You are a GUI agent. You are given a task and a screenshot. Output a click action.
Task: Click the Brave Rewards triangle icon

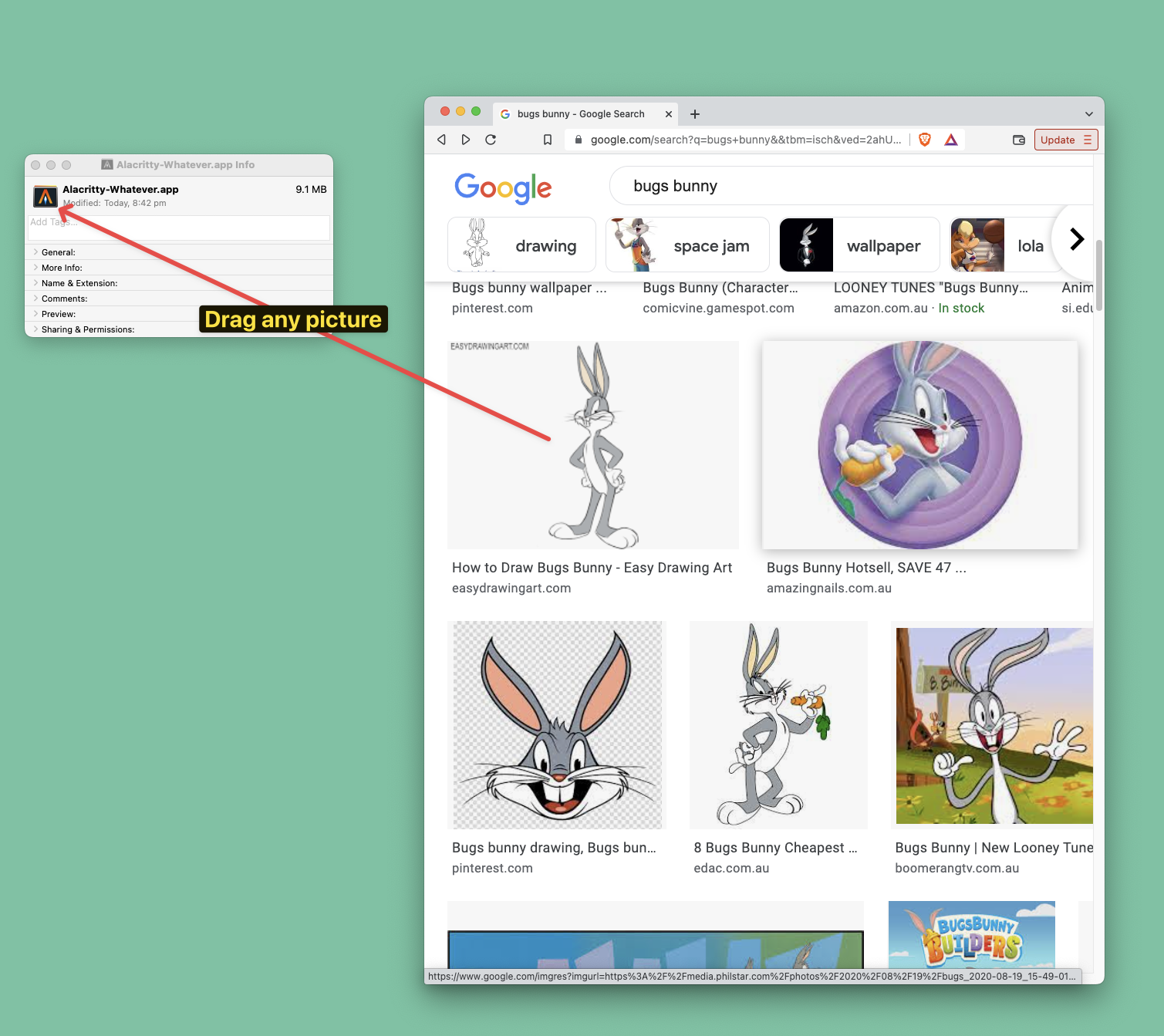click(951, 140)
